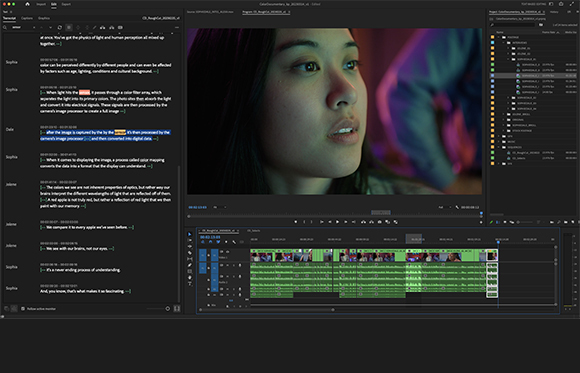Click the pencil edit icon in transcript toolbar
Image resolution: width=580 pixels, height=373 pixels.
click(94, 27)
